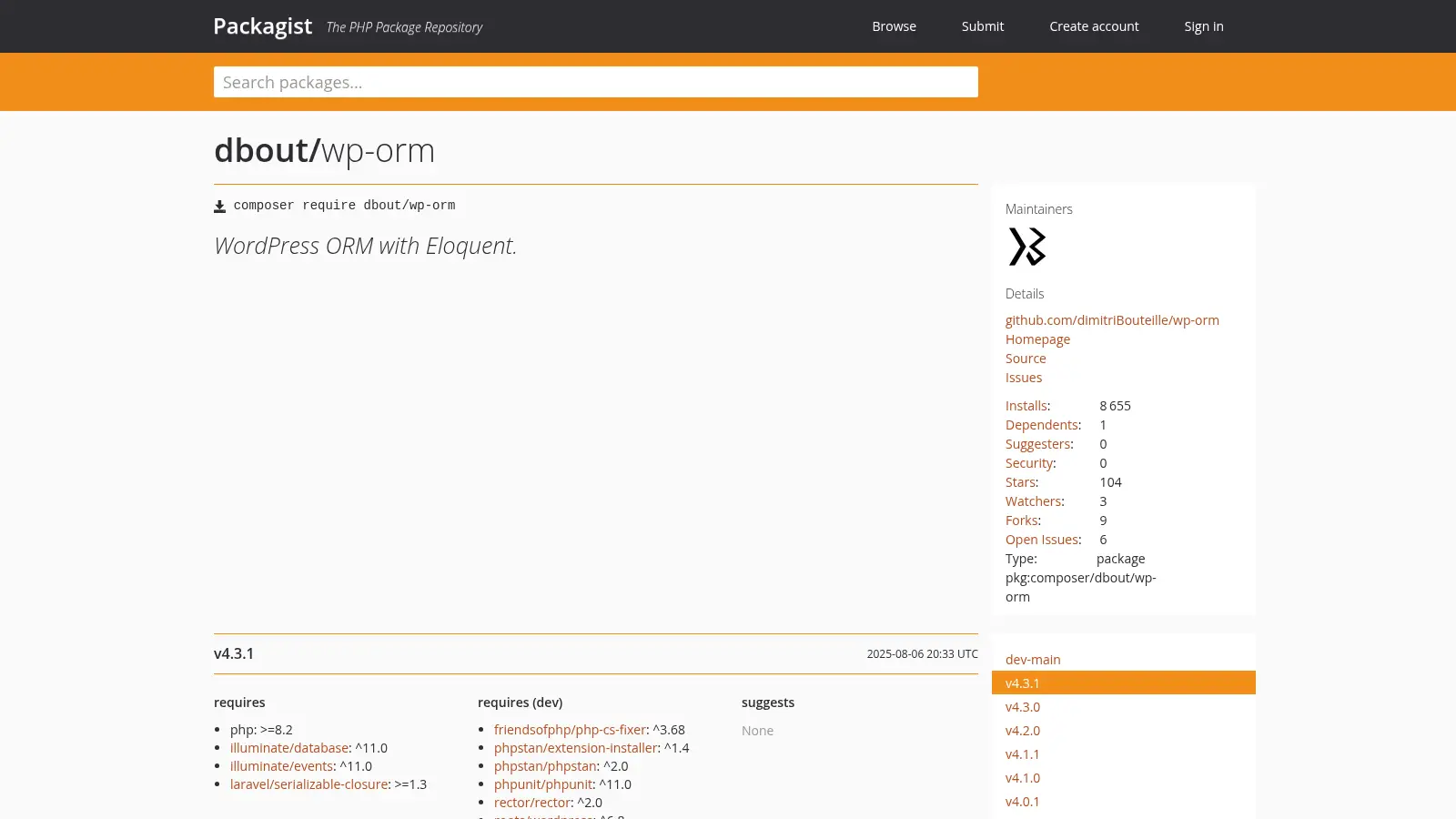View the Installs statistics link
Screen dimensions: 1456x819
click(x=1026, y=406)
